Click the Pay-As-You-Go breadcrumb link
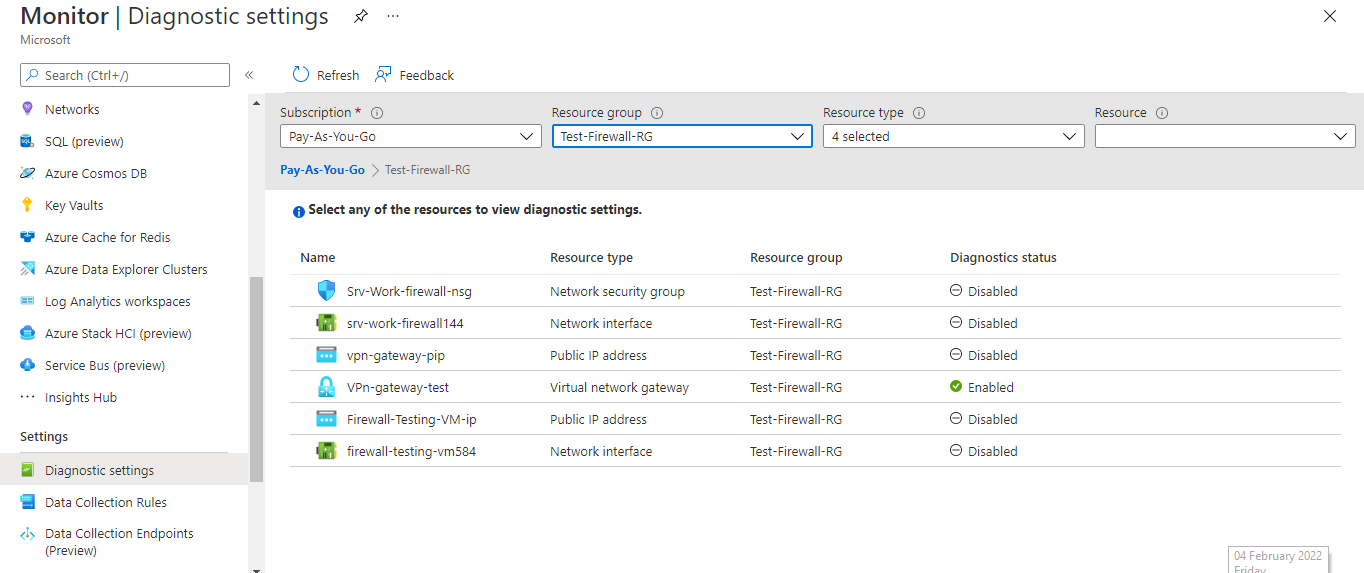This screenshot has height=573, width=1364. [x=322, y=170]
